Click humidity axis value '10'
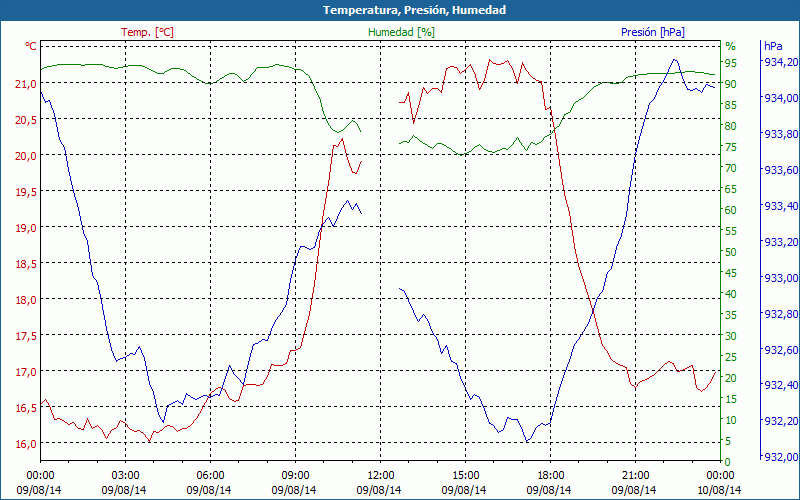 (731, 420)
